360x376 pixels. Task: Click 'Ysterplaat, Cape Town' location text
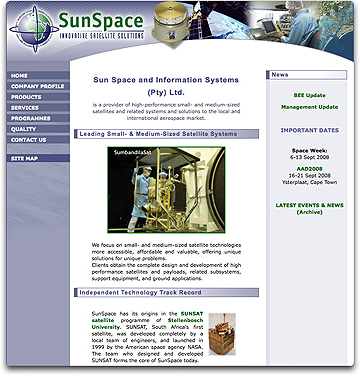(x=310, y=182)
